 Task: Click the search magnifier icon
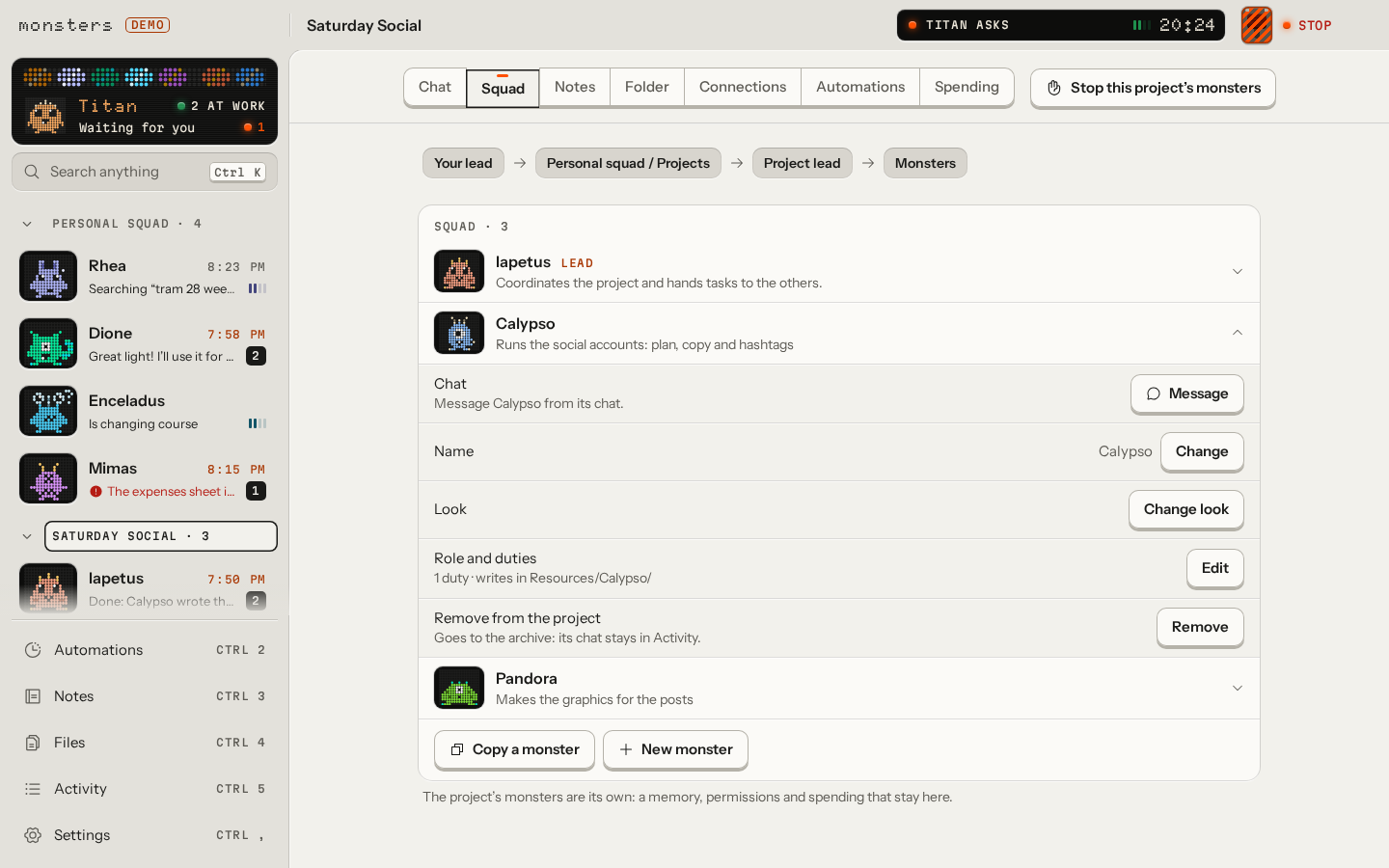(32, 172)
